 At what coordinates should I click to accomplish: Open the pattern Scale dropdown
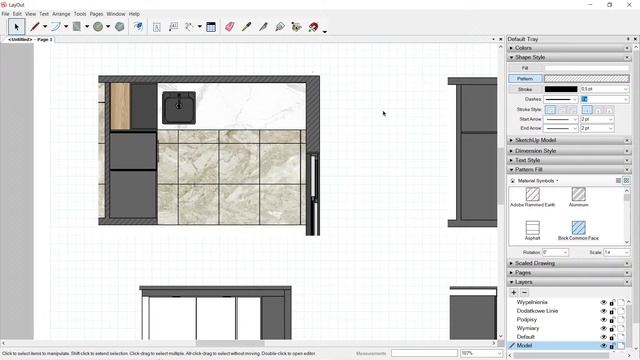626,253
